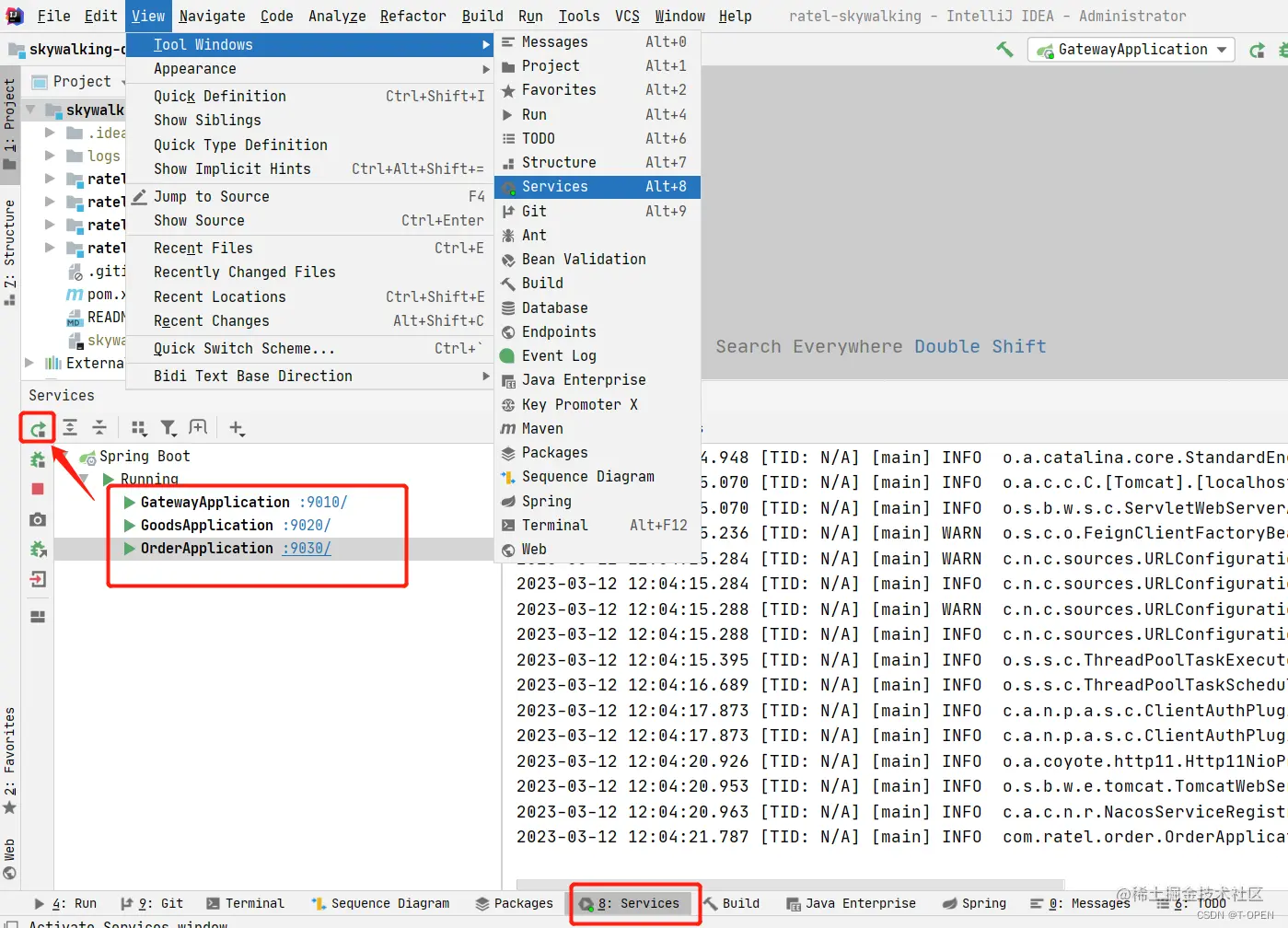Open Database tool window from submenu
This screenshot has height=928, width=1288.
(598, 307)
